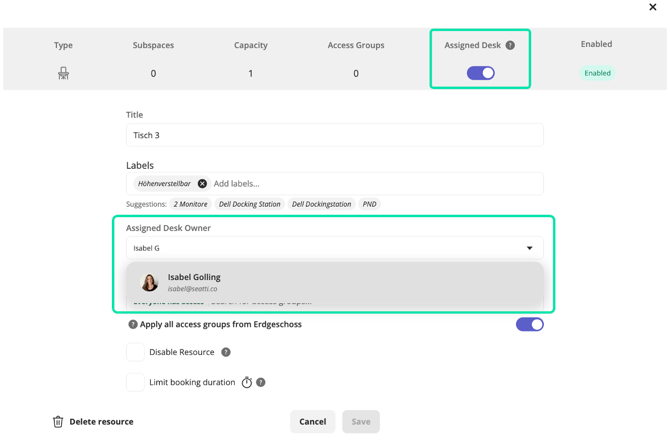
Task: Click the booking duration timer icon
Action: [x=247, y=382]
